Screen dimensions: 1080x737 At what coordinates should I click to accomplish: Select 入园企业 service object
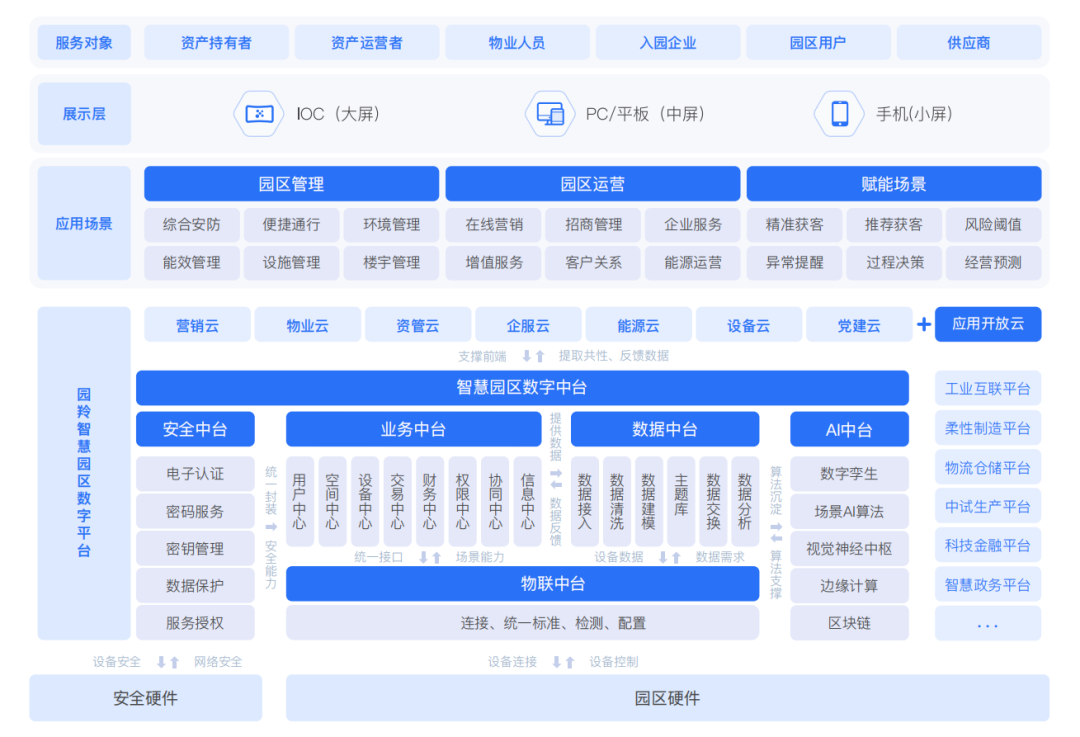(x=667, y=42)
